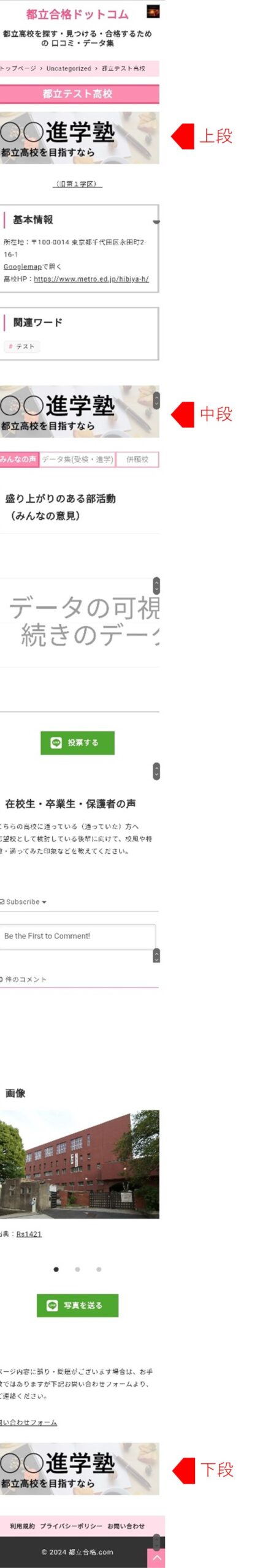279x1568 pixels.
Task: Switch to データ集(受検・進学) tab
Action: pos(77,459)
